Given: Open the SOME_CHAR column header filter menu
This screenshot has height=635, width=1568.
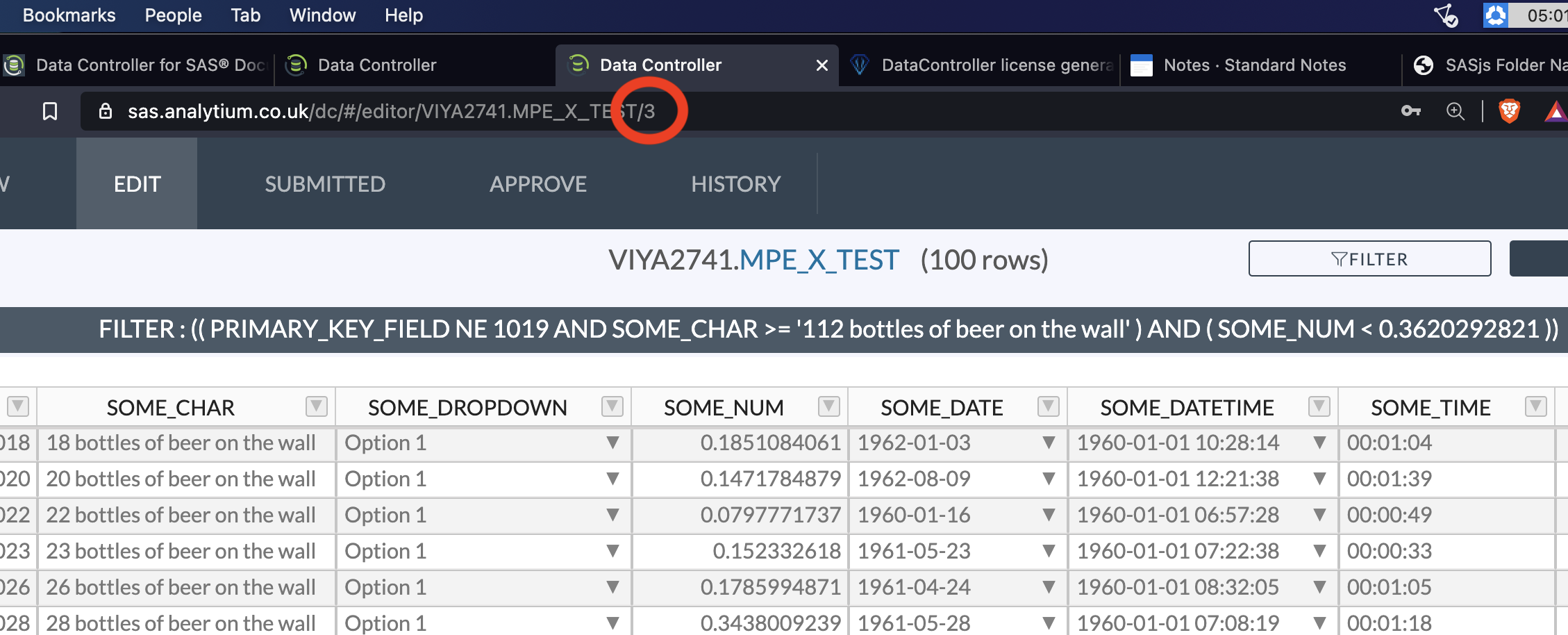Looking at the screenshot, I should (x=317, y=406).
